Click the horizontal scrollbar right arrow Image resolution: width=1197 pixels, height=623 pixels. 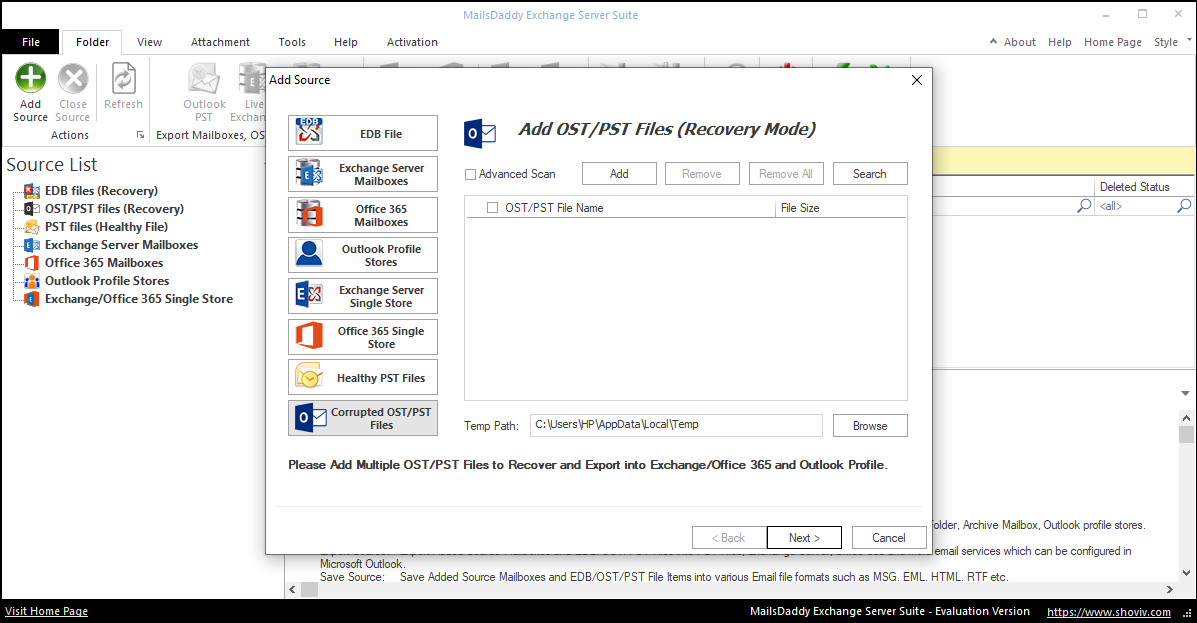coord(1170,589)
